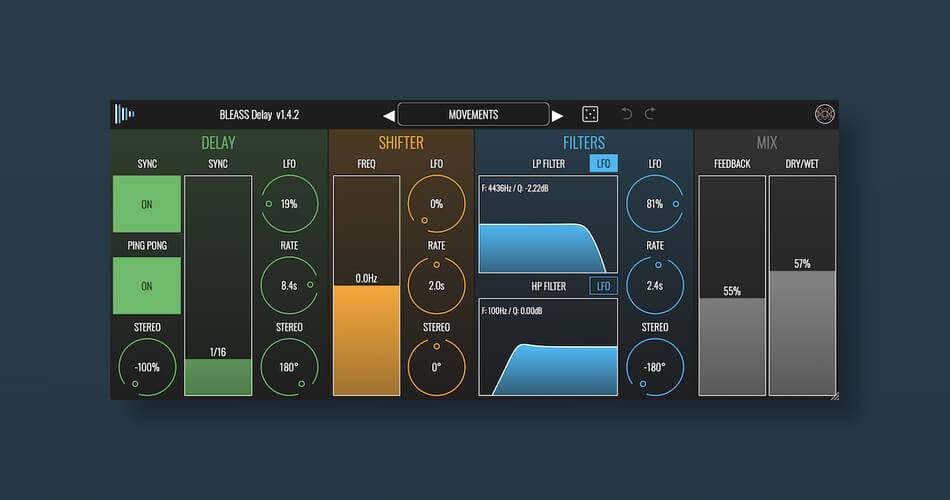Click the shifter STEREO 0° knob

[436, 367]
